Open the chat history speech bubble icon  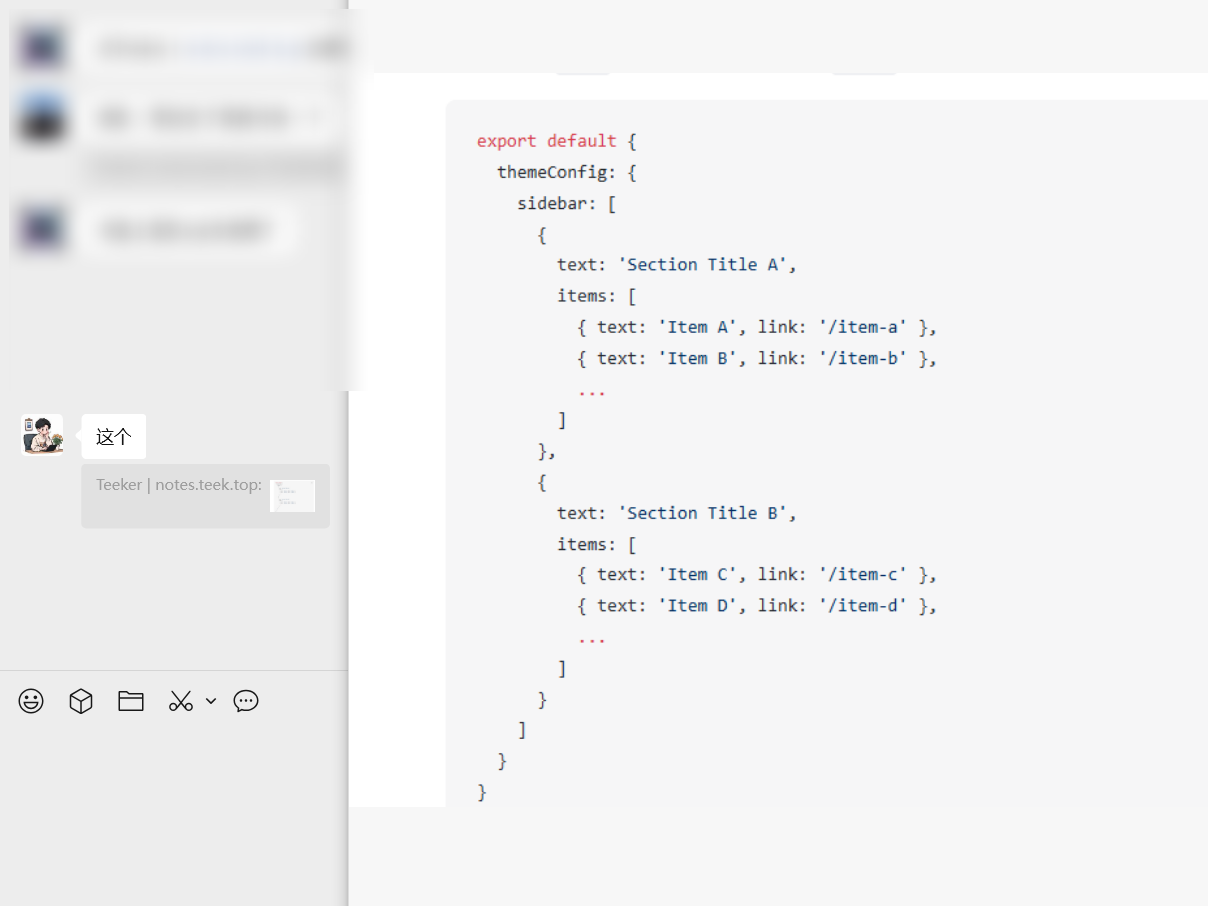click(246, 701)
